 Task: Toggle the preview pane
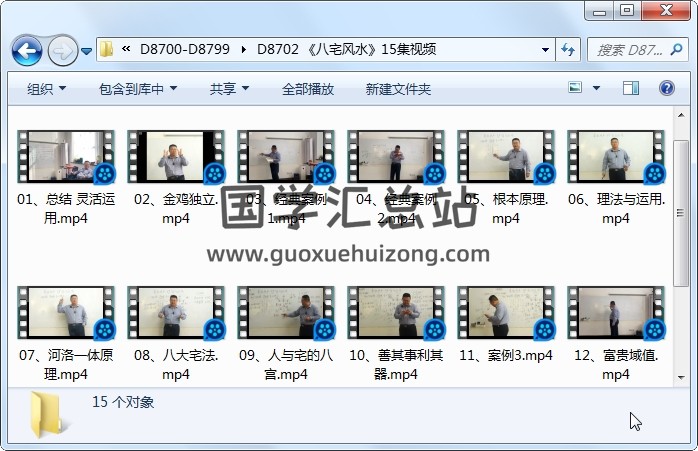(630, 88)
